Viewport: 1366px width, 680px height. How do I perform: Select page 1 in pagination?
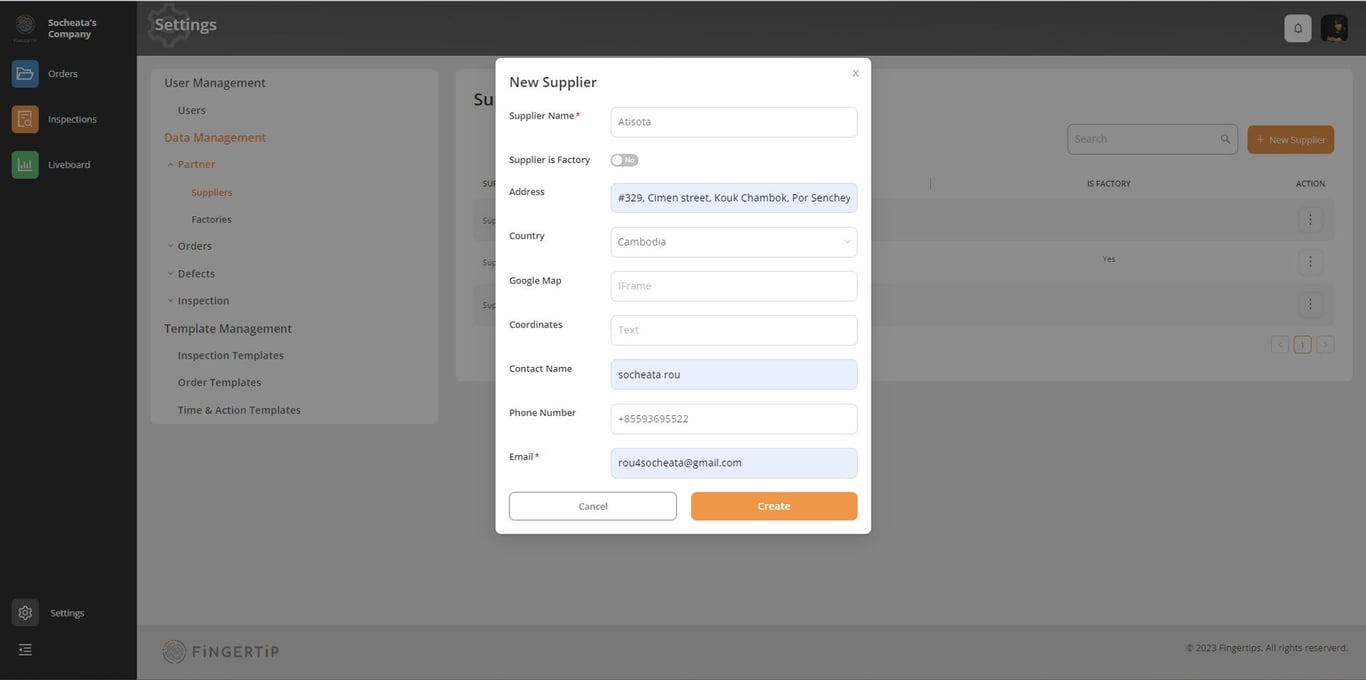(1302, 345)
